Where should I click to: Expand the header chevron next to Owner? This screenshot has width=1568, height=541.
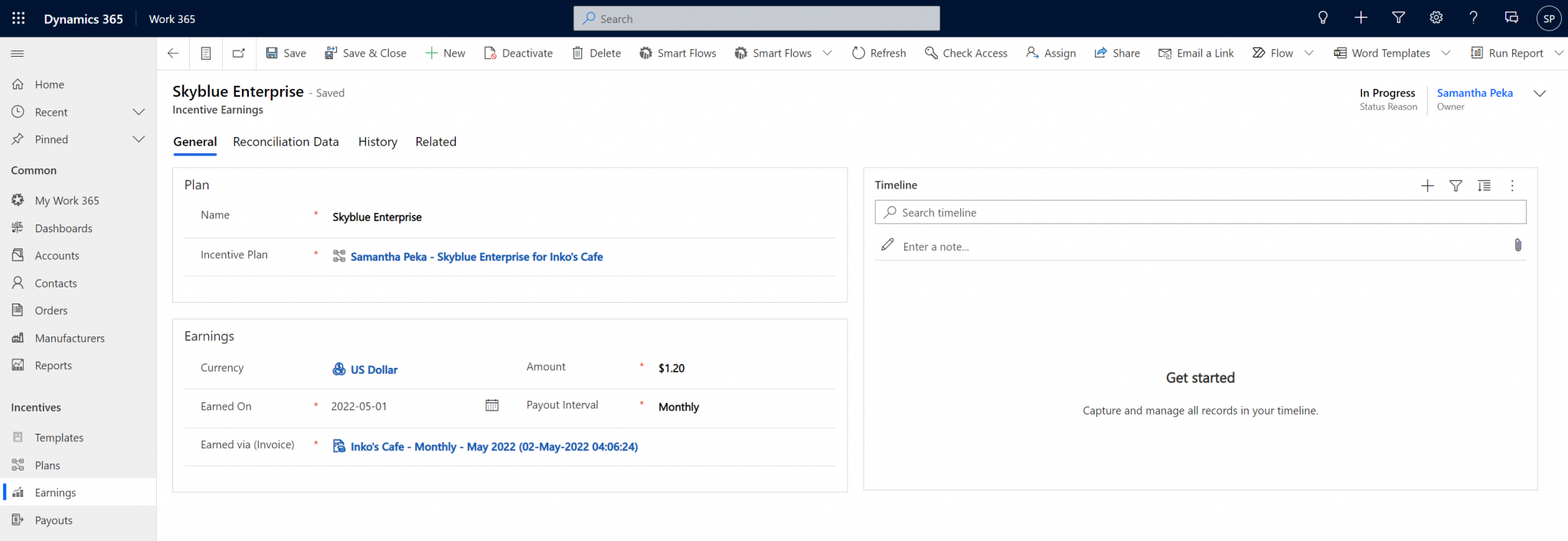[x=1540, y=93]
